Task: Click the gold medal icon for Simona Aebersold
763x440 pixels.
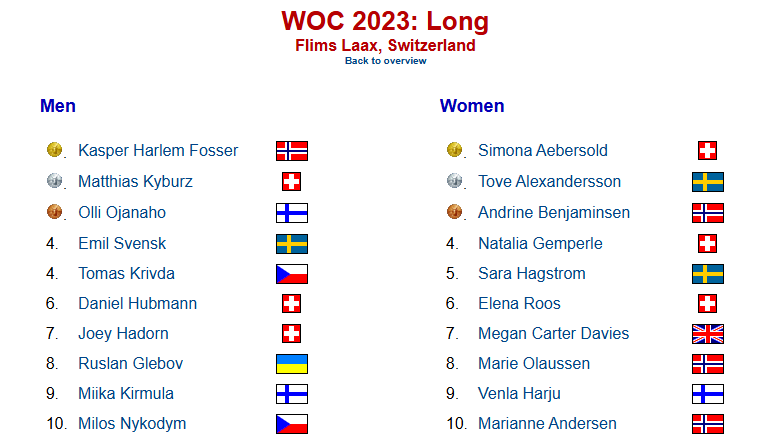Action: coord(454,149)
